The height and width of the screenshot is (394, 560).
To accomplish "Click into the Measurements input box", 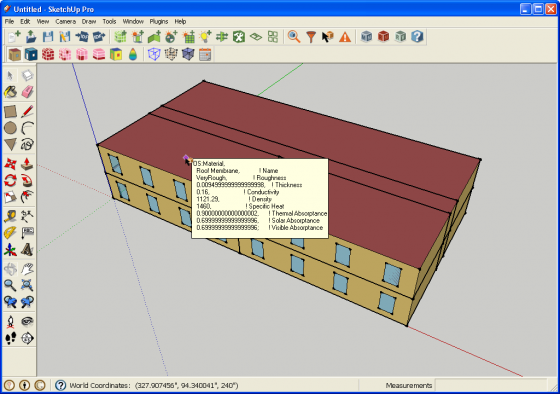I will tap(490, 385).
